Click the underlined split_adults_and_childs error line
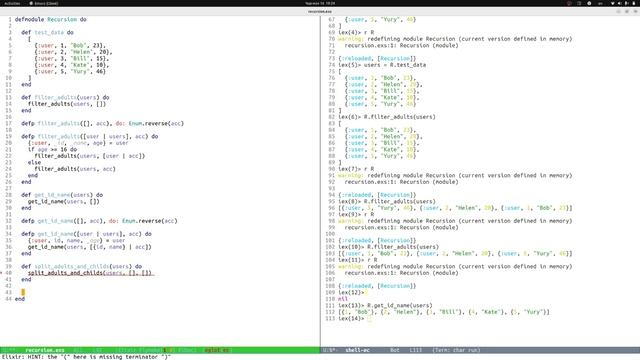 (90, 273)
